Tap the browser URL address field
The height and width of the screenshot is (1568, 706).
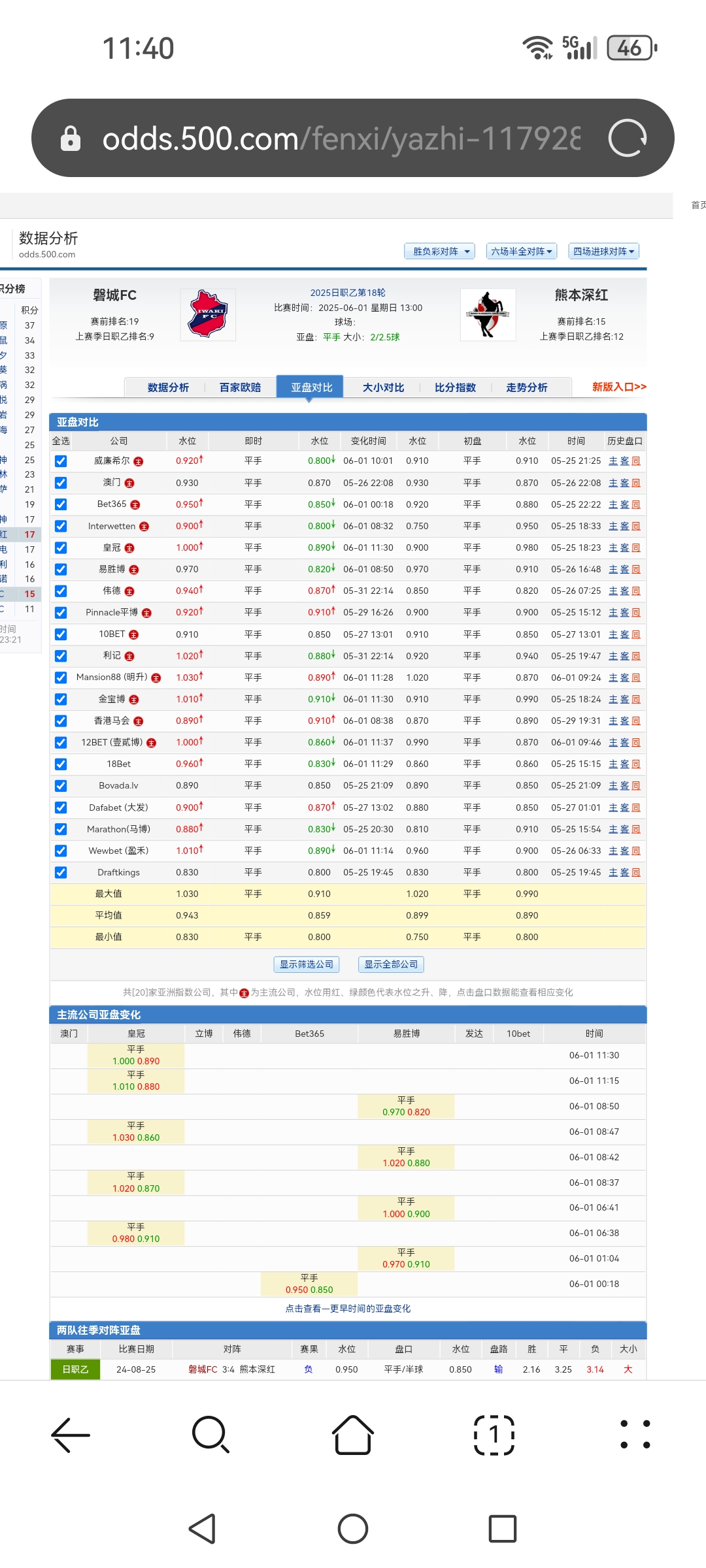pyautogui.click(x=341, y=139)
